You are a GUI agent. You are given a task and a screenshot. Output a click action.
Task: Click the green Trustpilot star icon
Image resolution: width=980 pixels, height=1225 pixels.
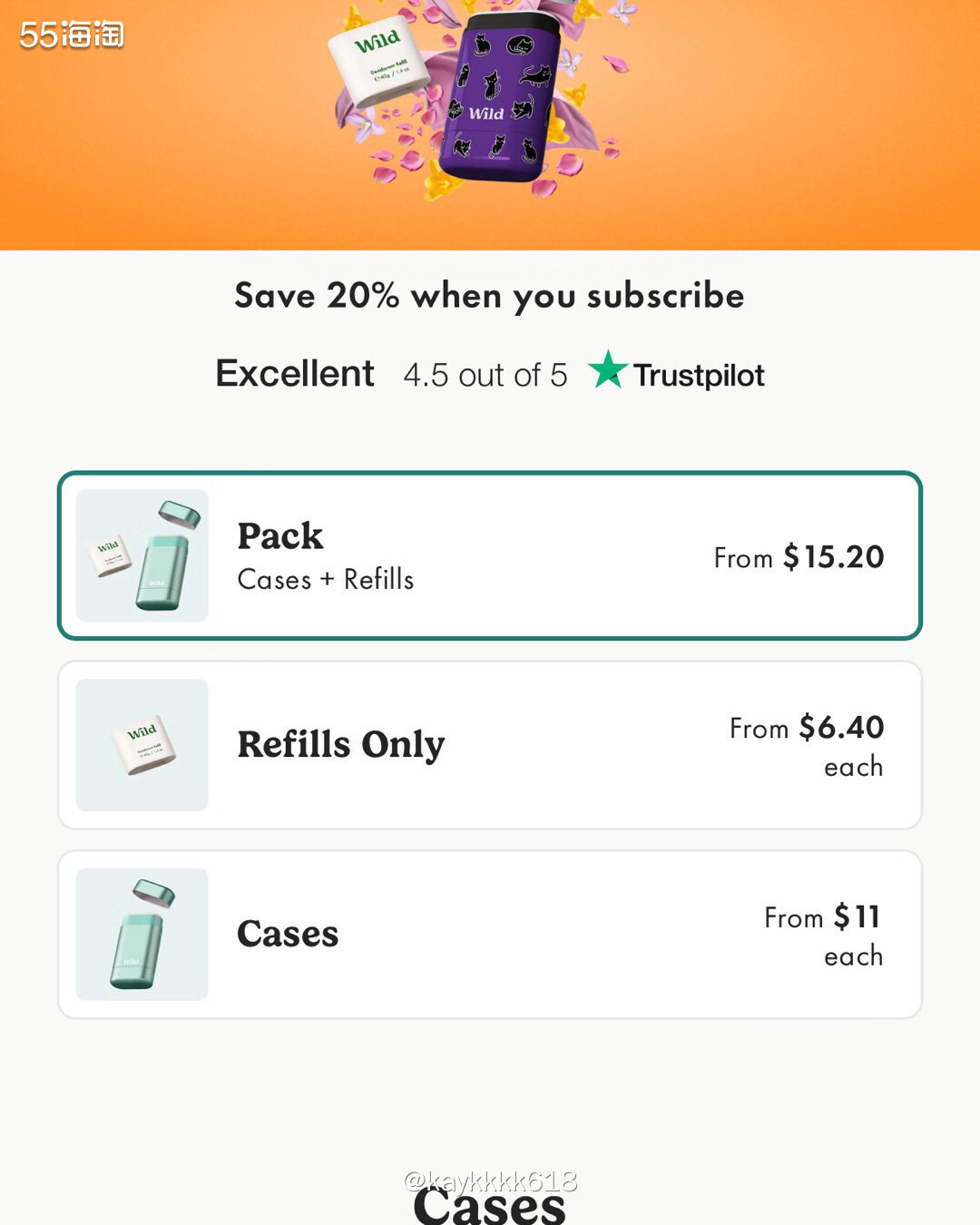(607, 371)
